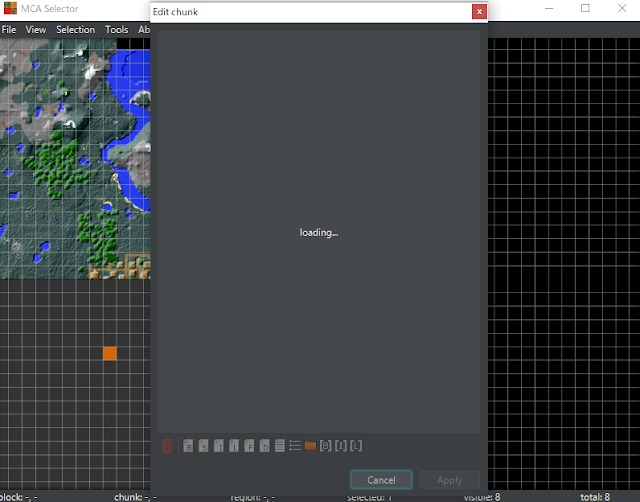Add a Long Array tag ([L] icon)
Image resolution: width=640 pixels, height=502 pixels.
click(356, 446)
